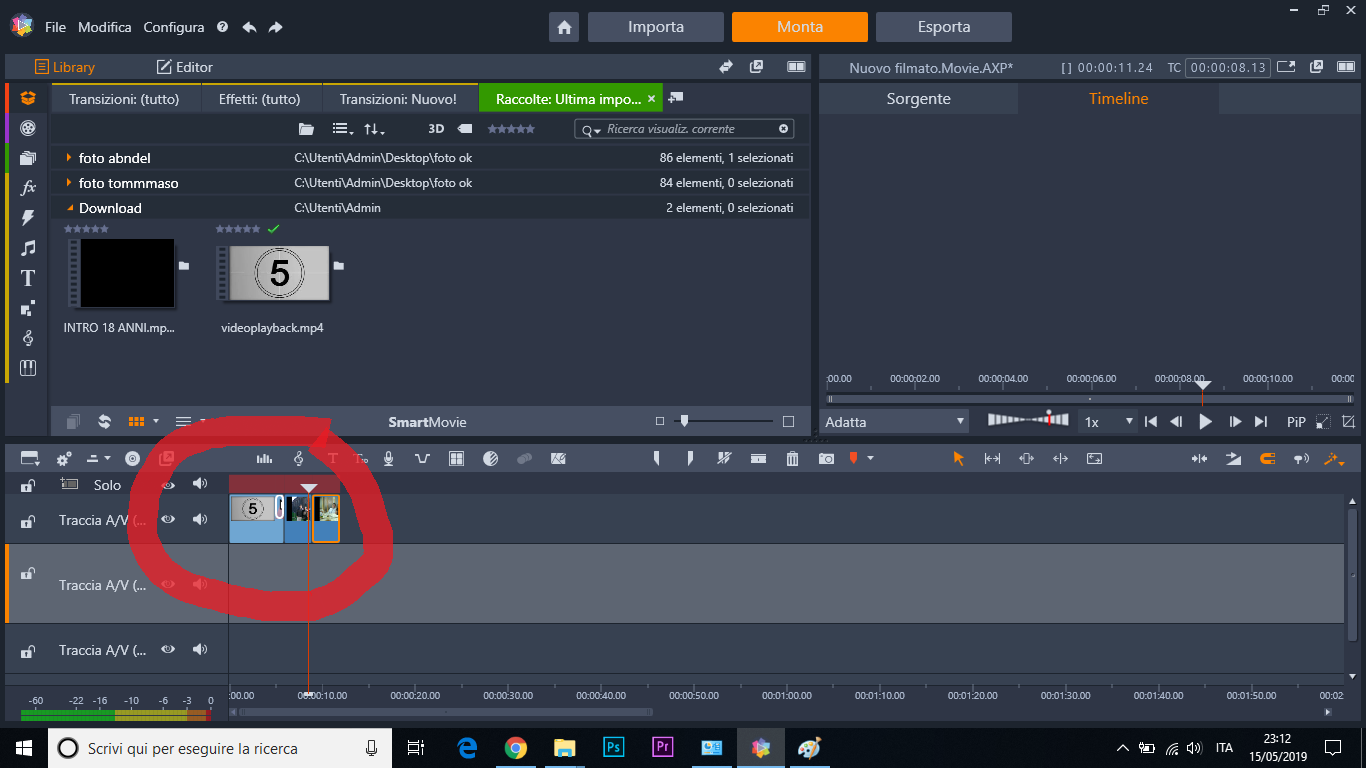The width and height of the screenshot is (1366, 768).
Task: Mute audio of the first Traccia A/V track
Action: (200, 519)
